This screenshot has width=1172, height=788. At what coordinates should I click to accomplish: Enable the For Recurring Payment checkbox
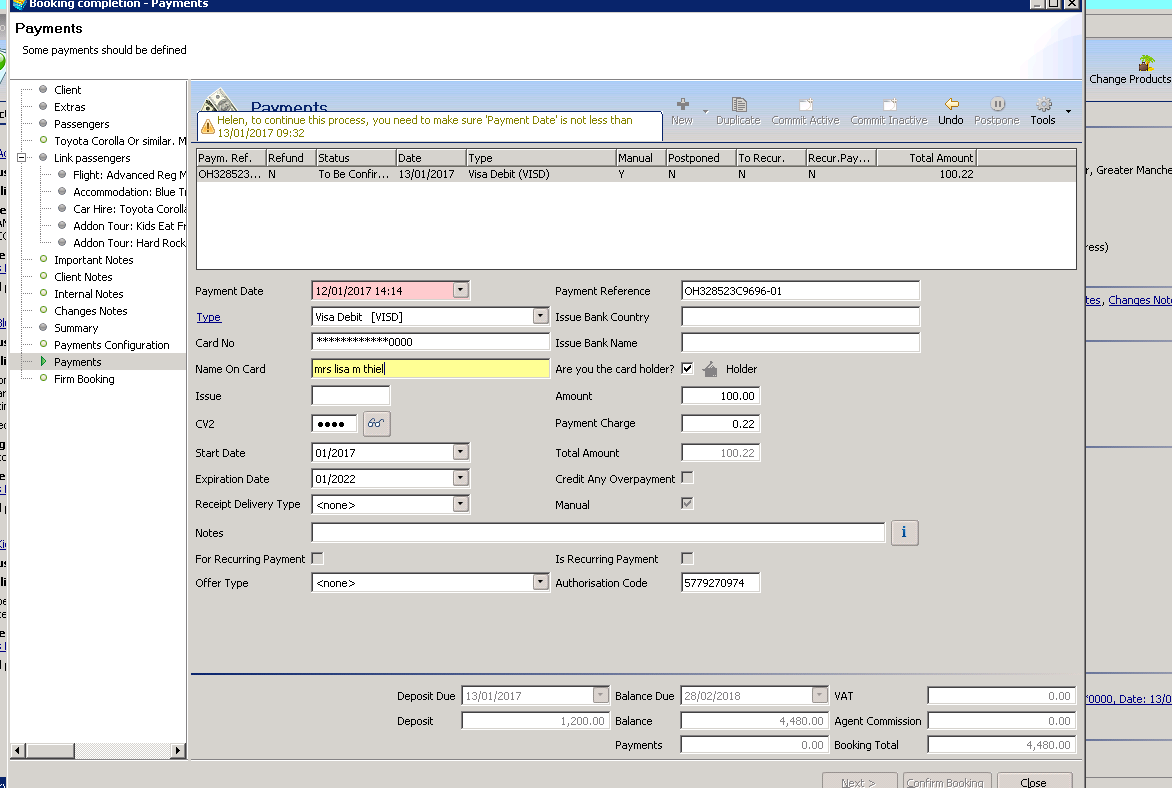click(x=318, y=559)
